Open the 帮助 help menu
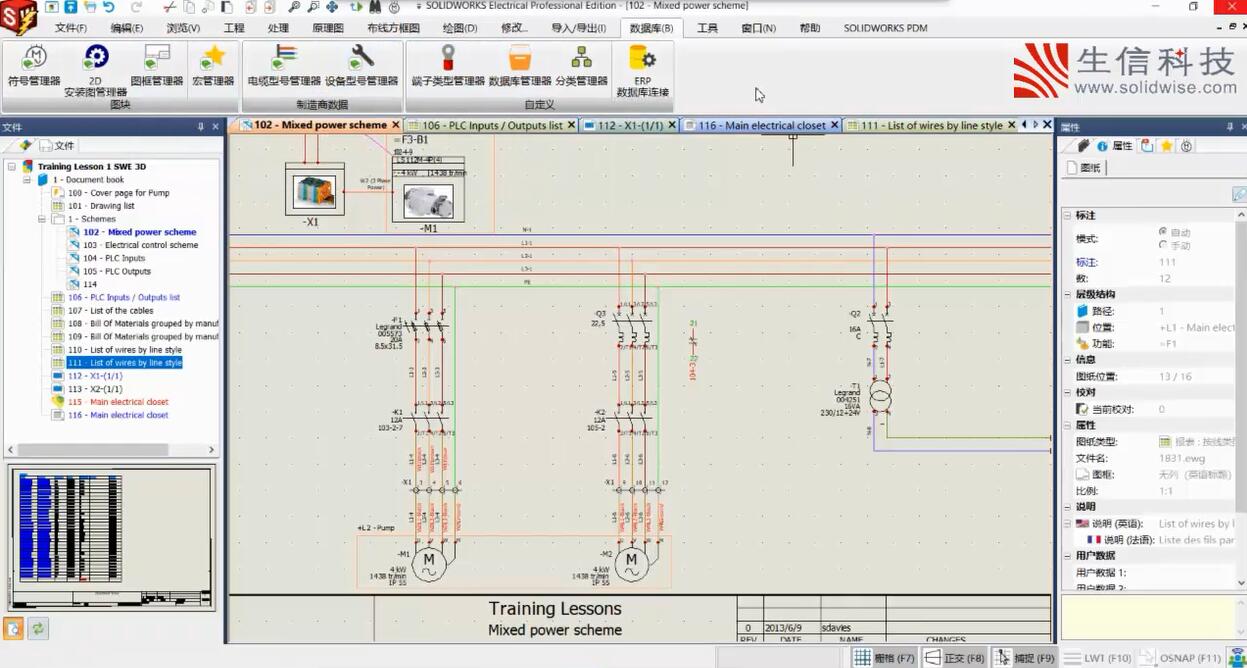Screen dimensions: 1247x668 click(x=810, y=28)
